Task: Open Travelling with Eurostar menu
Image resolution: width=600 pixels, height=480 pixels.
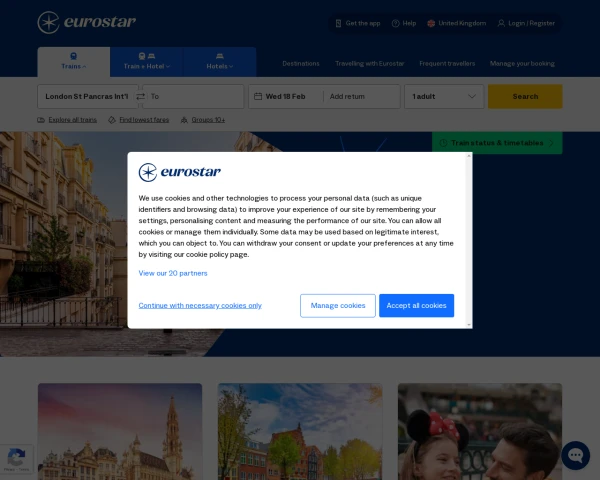Action: pyautogui.click(x=370, y=64)
